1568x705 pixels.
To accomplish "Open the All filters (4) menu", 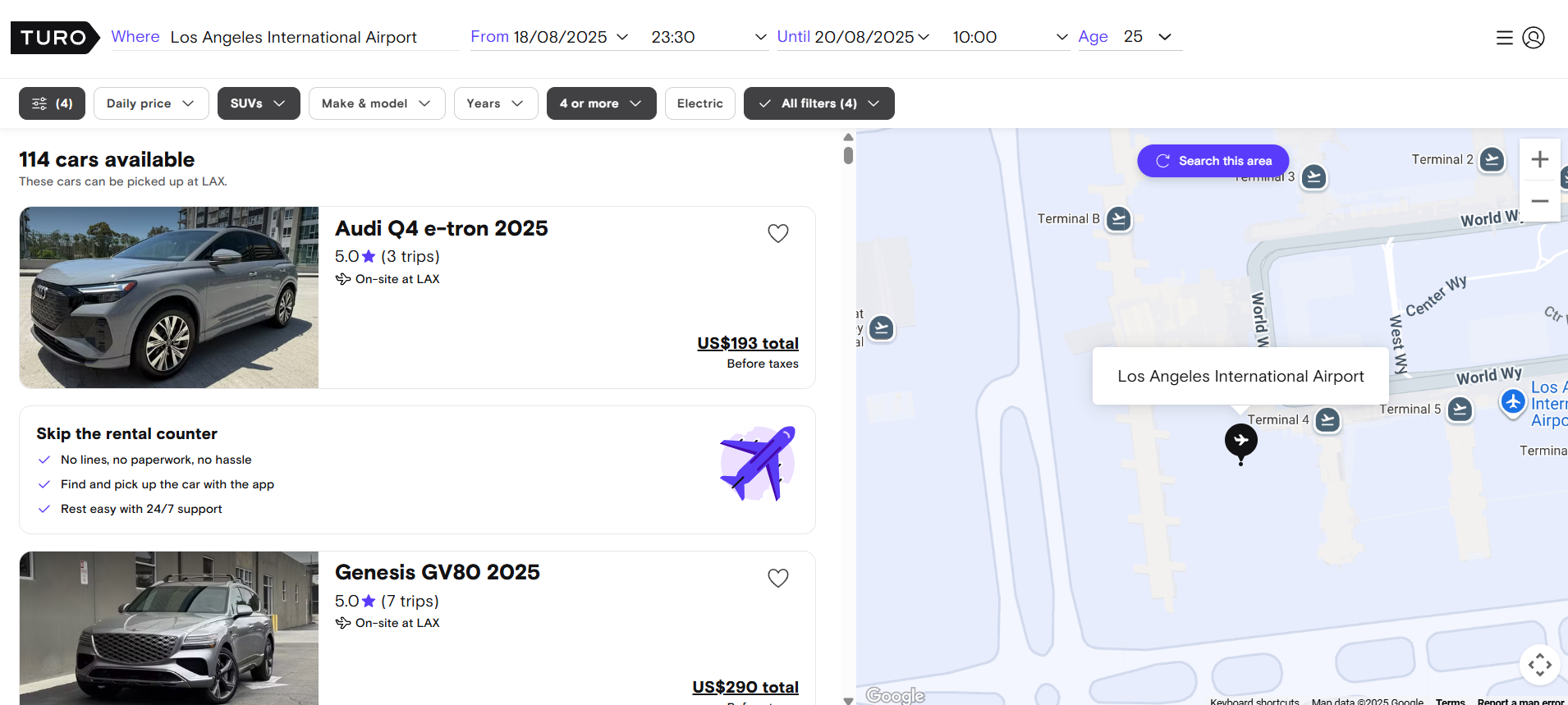I will click(x=818, y=103).
